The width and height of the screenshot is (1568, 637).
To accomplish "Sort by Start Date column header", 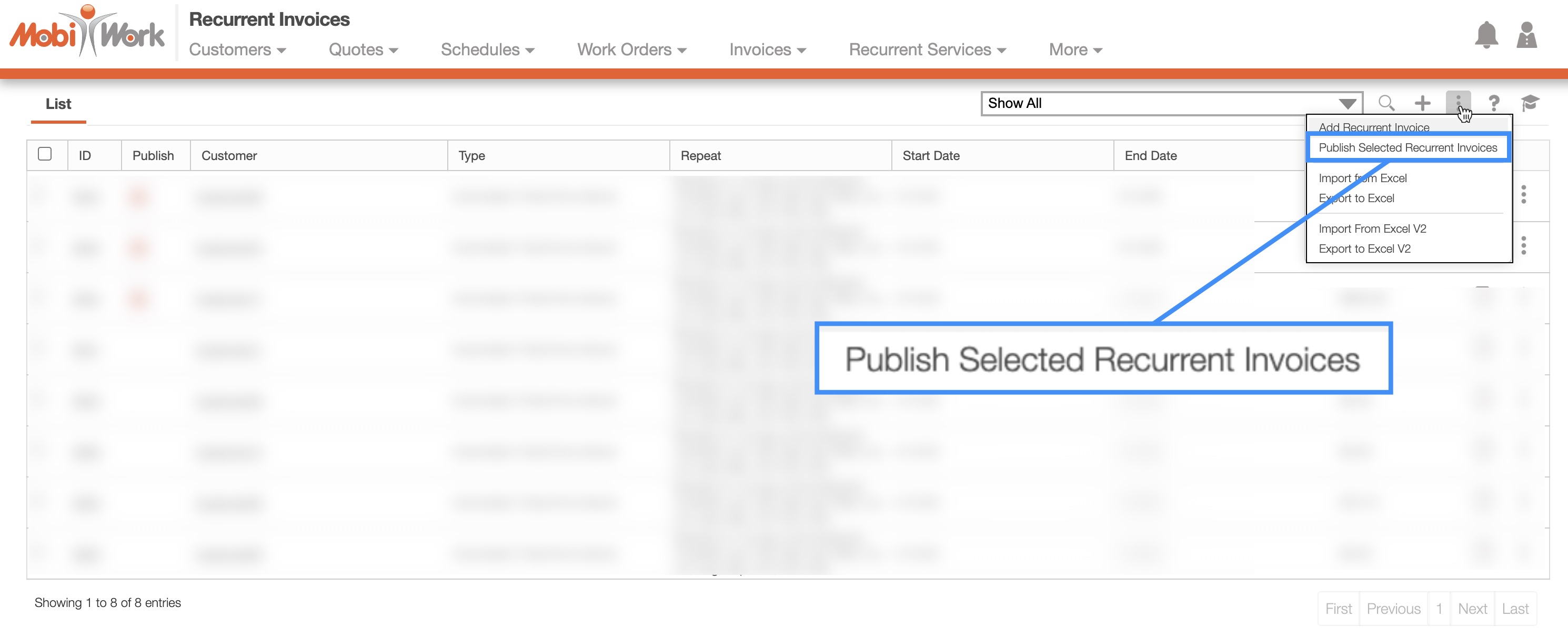I will point(931,156).
